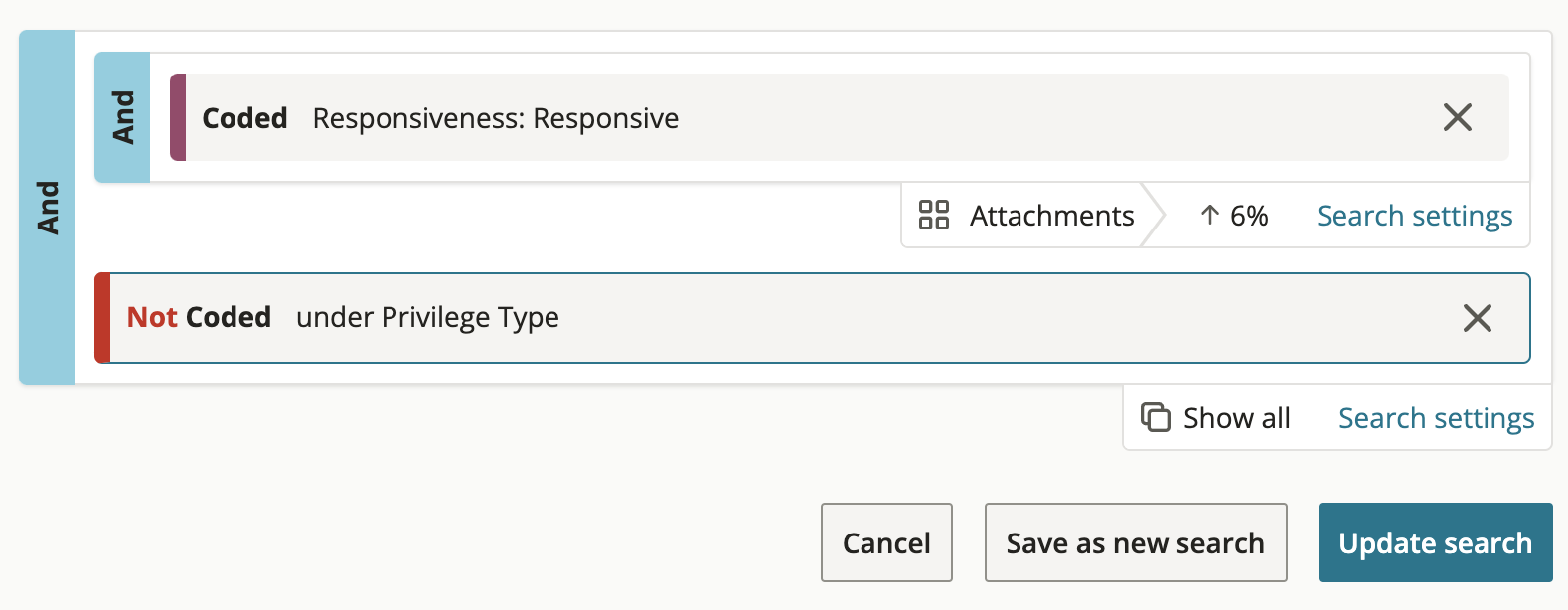Toggle the outer And operator bar
1568x610 pixels.
tap(47, 208)
